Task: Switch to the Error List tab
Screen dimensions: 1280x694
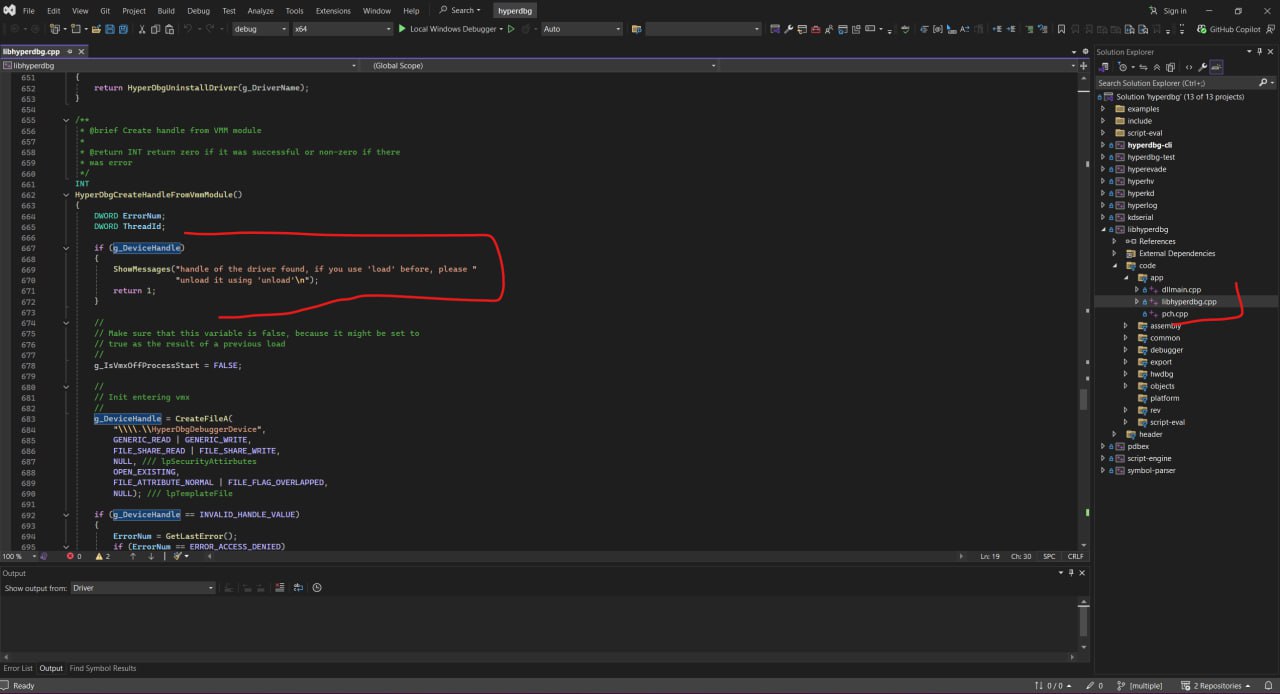Action: coord(18,668)
